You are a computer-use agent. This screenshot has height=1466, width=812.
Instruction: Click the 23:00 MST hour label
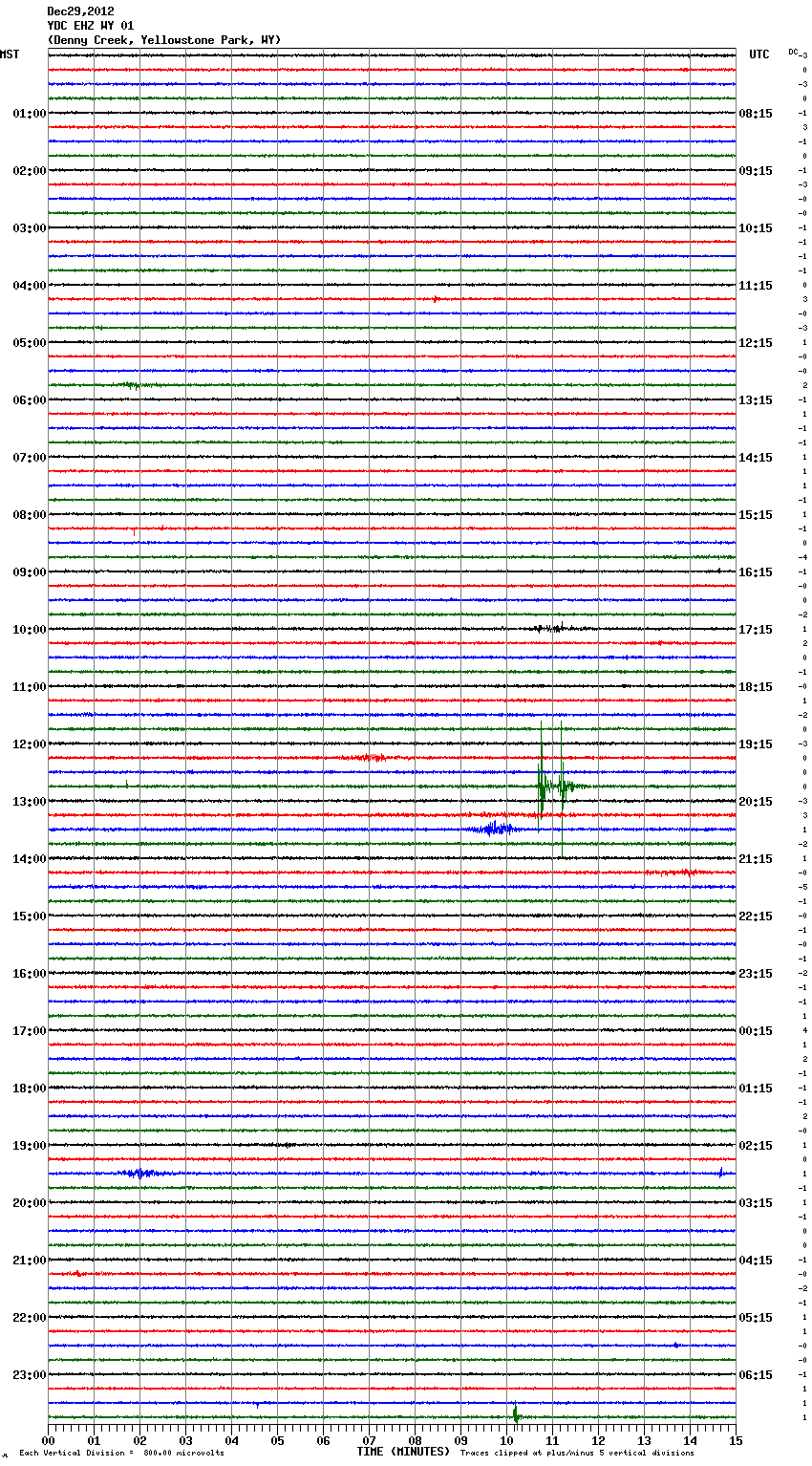[30, 1375]
